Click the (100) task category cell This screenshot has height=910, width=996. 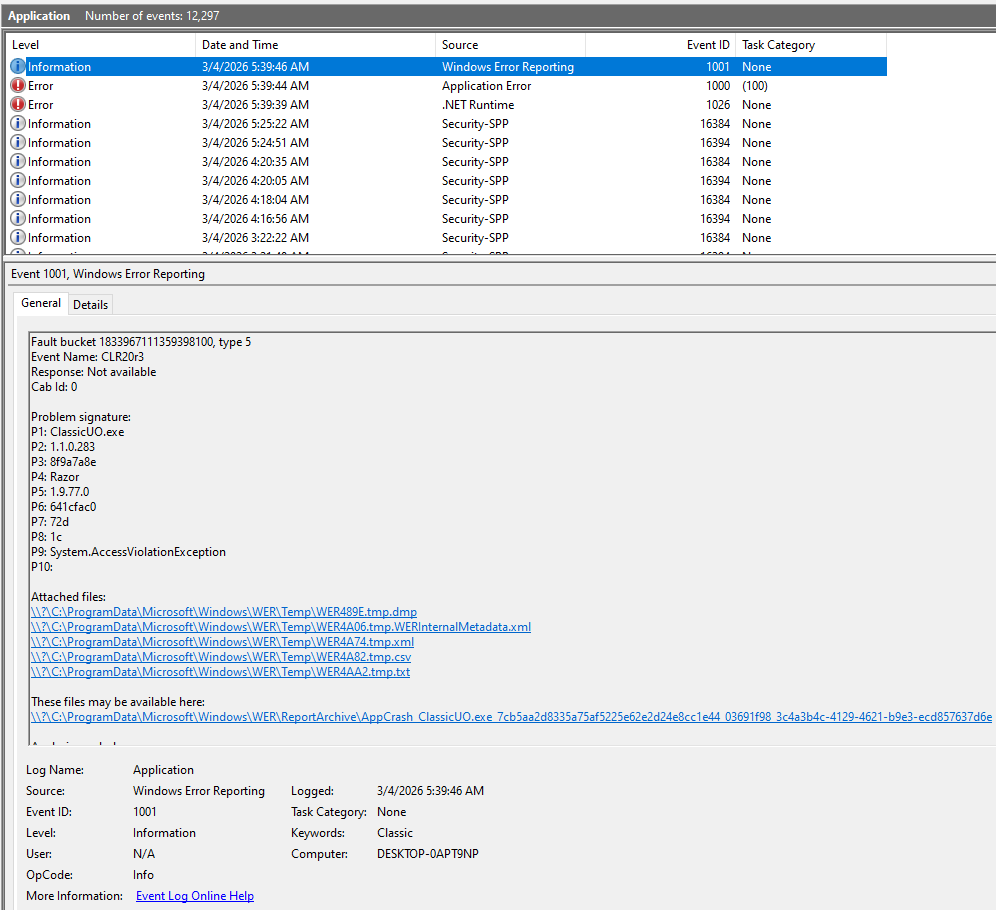(x=755, y=86)
